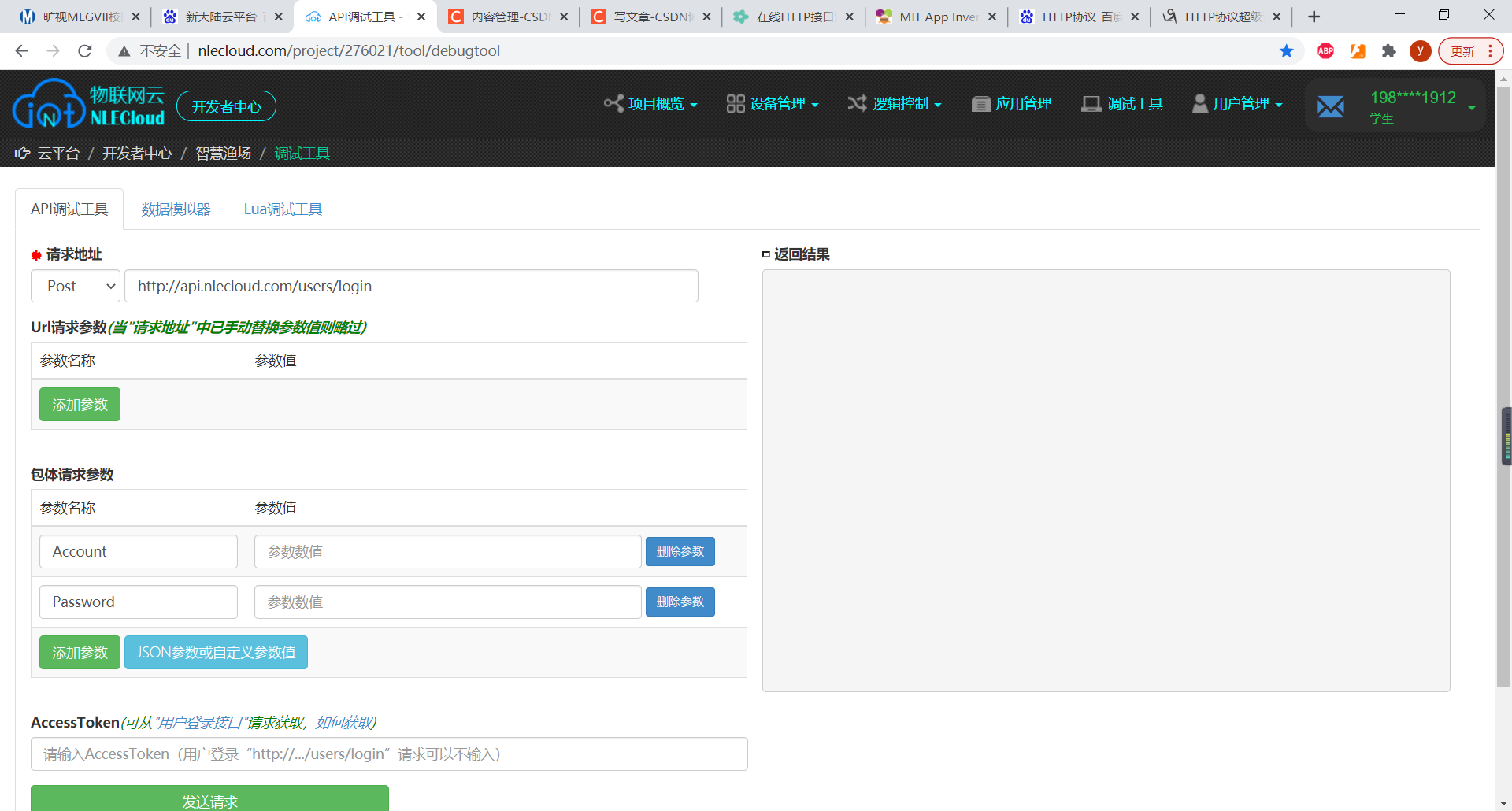The image size is (1512, 811).
Task: Expand the 设备管理 dropdown menu
Action: [x=773, y=104]
